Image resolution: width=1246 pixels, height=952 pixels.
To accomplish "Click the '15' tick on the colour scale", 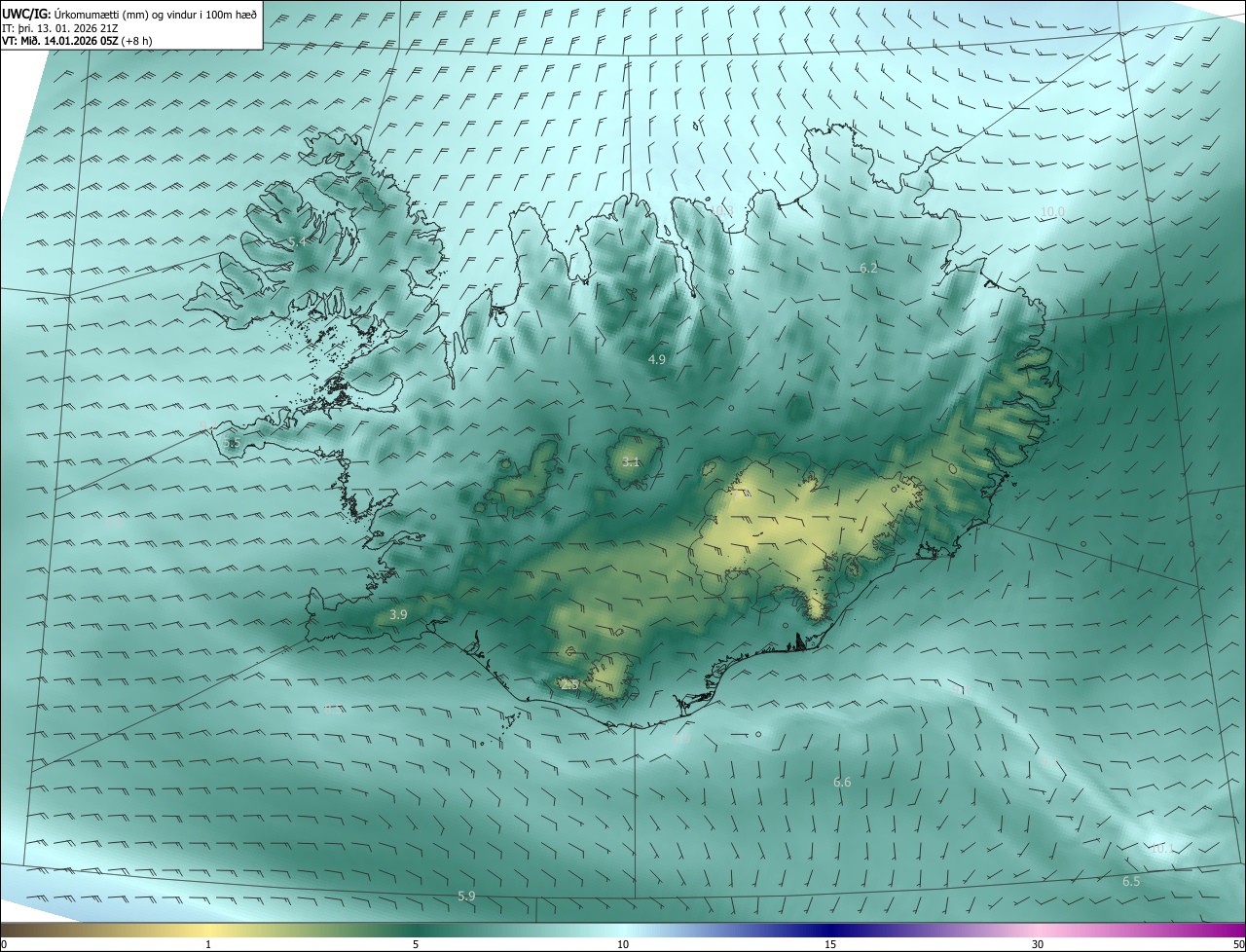I will [830, 944].
